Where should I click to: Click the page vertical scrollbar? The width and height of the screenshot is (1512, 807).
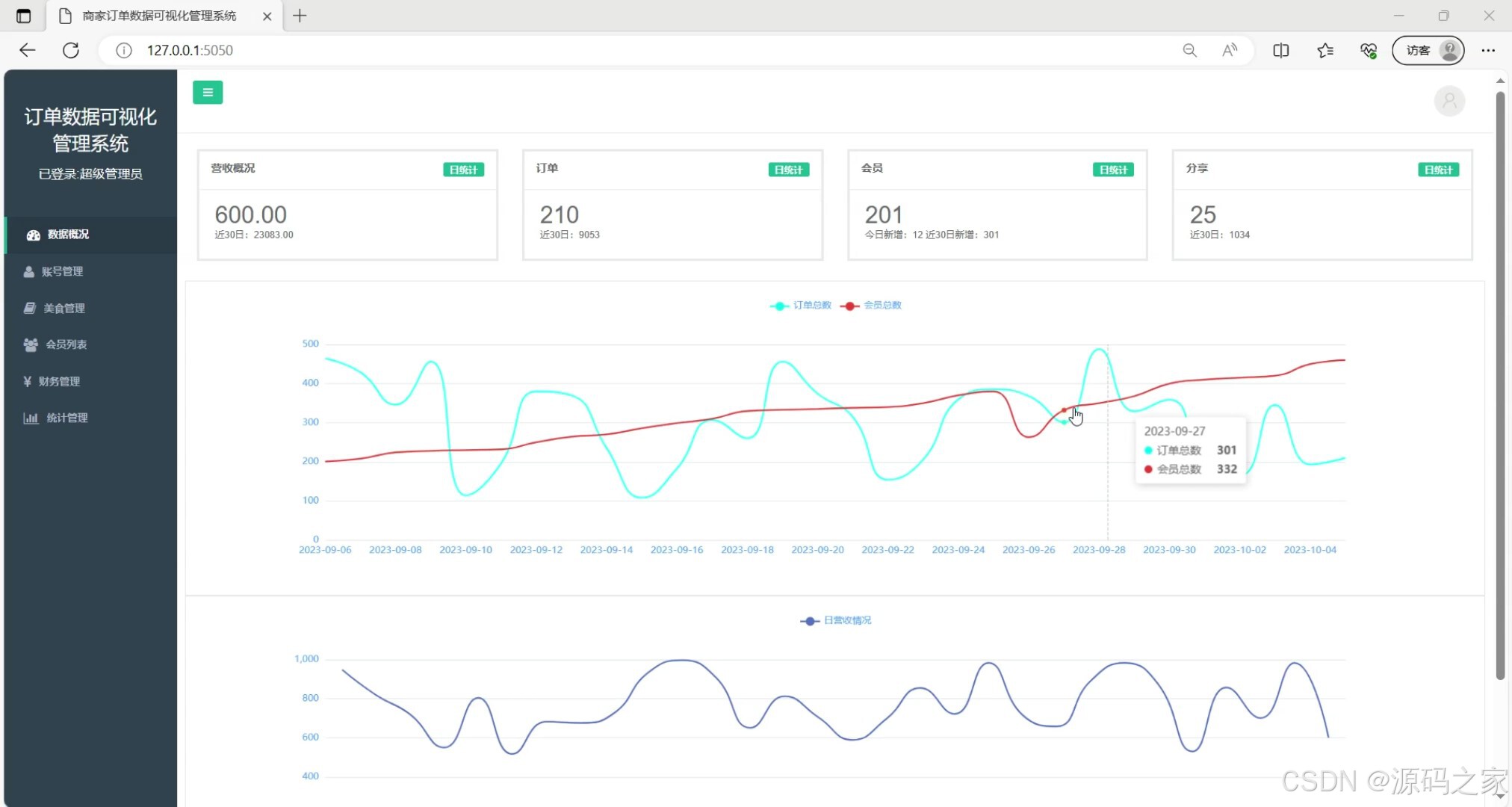coord(1500,386)
